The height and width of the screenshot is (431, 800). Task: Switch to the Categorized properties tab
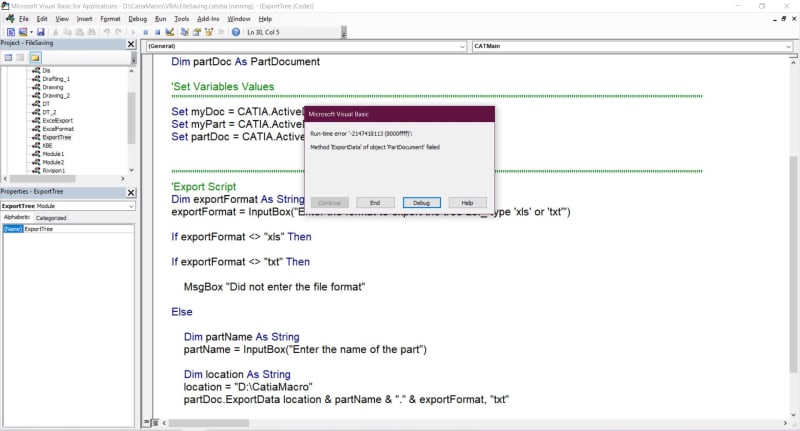(51, 218)
